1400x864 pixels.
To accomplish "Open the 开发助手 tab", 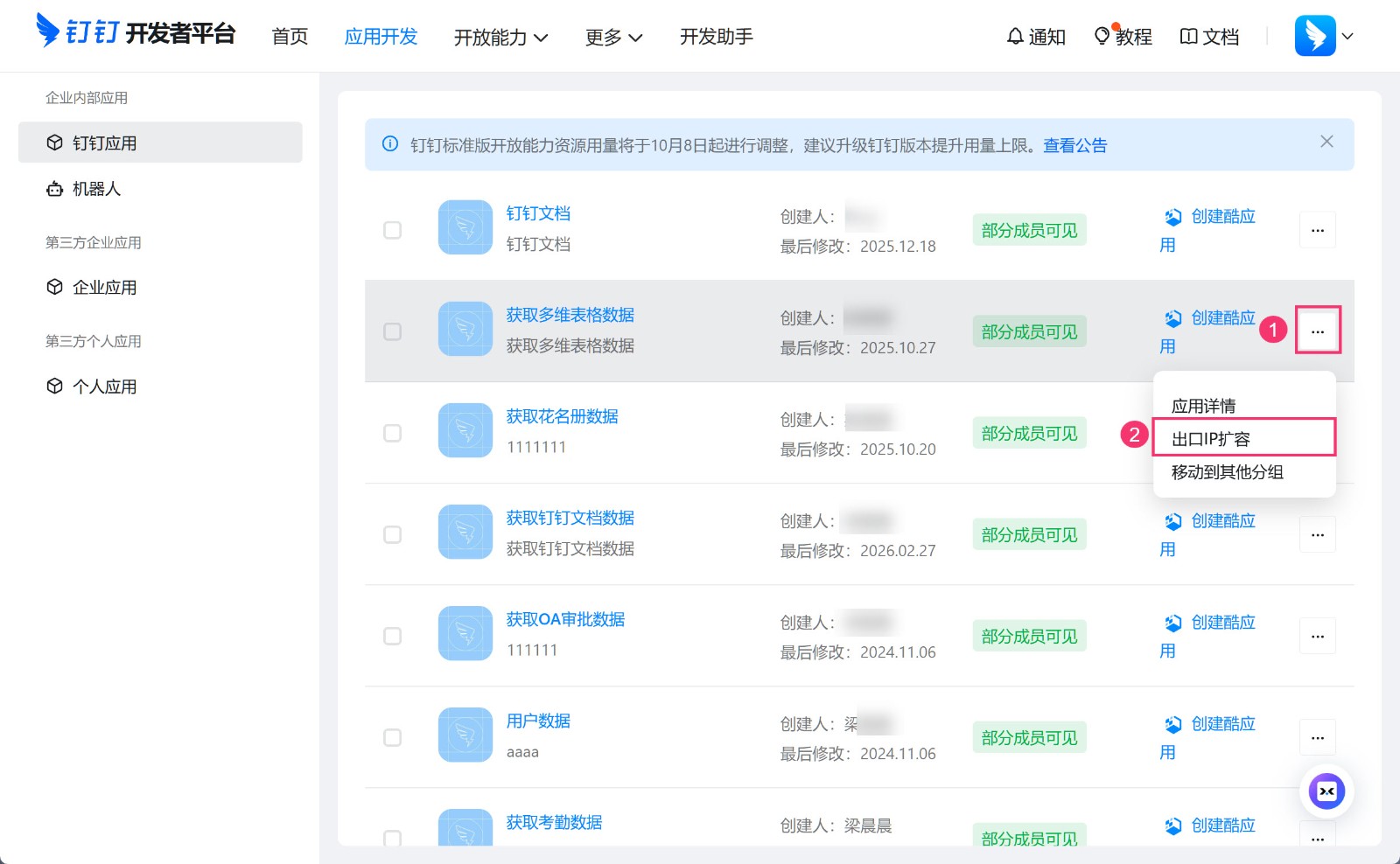I will tap(717, 37).
